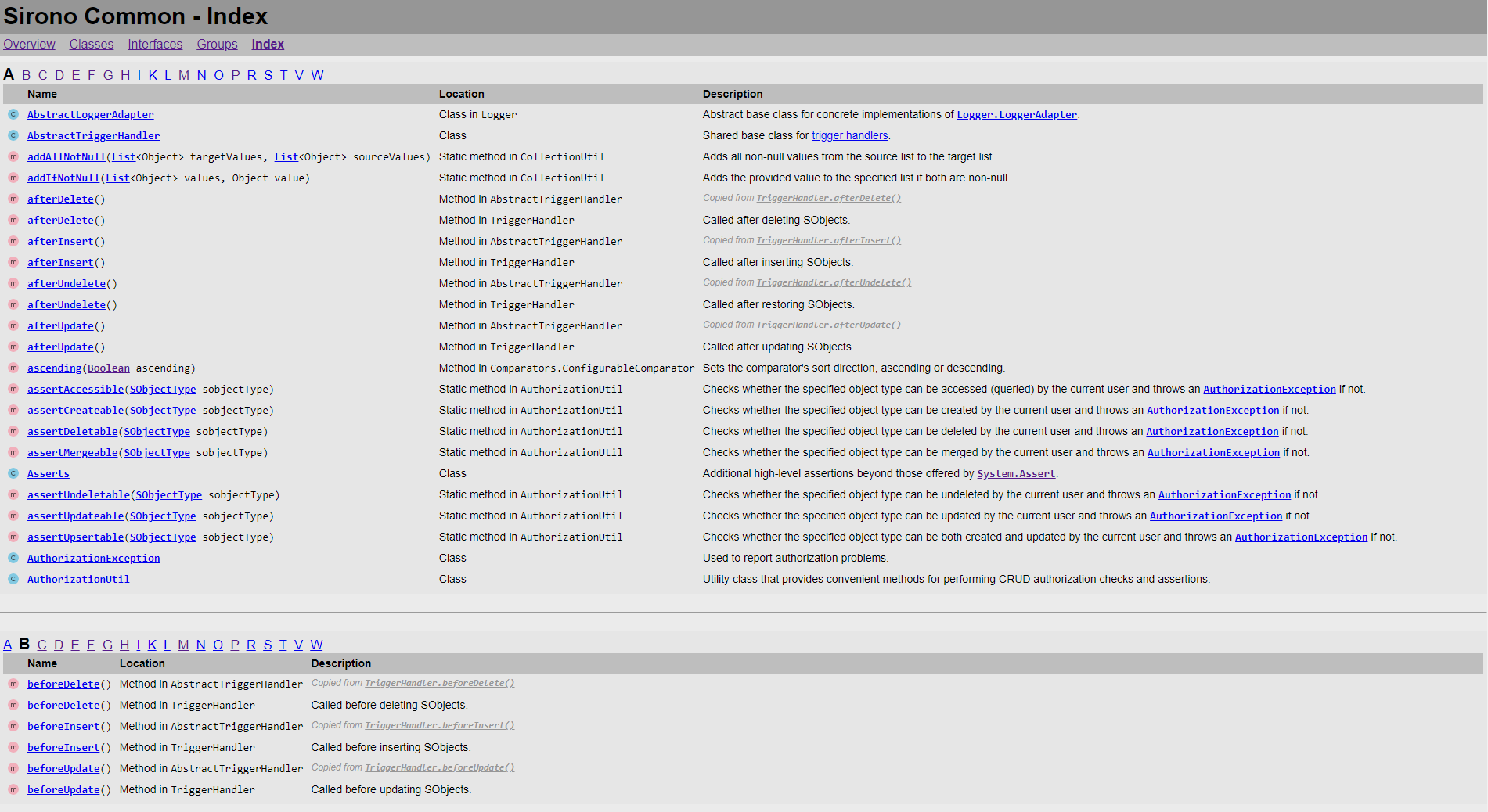Open the Overview navigation tab

[x=29, y=45]
